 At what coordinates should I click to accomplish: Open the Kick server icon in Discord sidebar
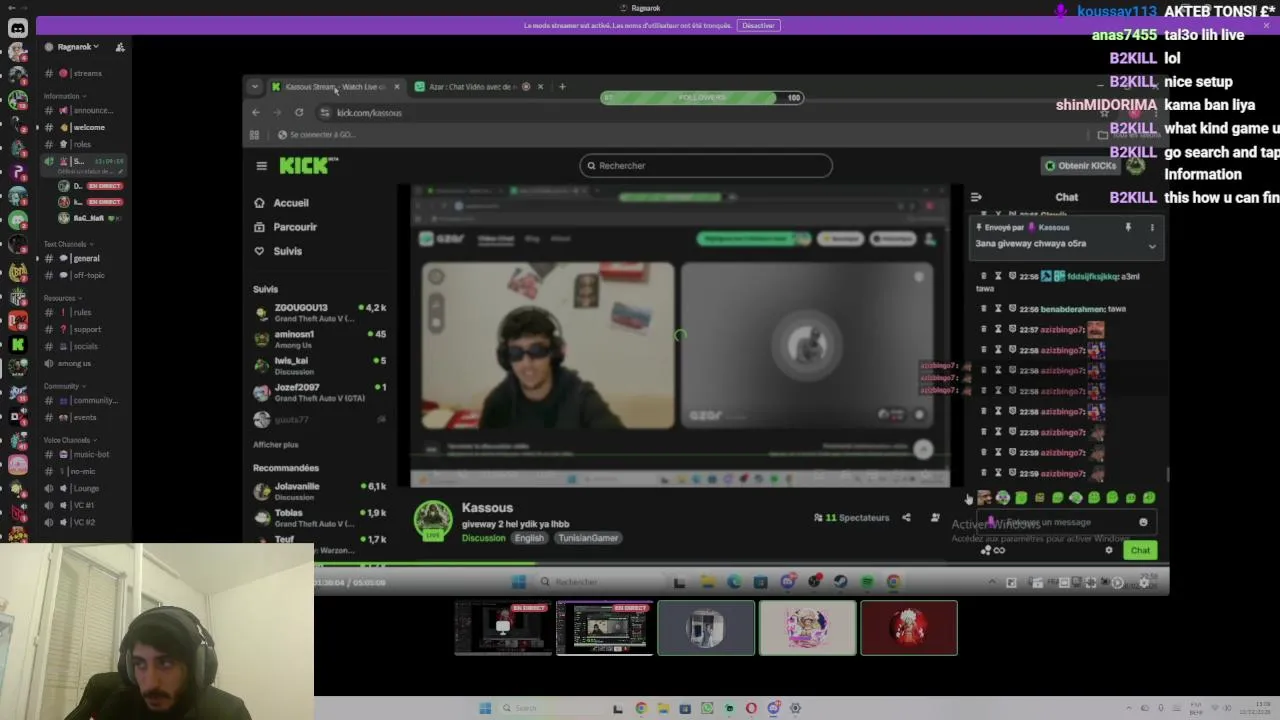18,344
